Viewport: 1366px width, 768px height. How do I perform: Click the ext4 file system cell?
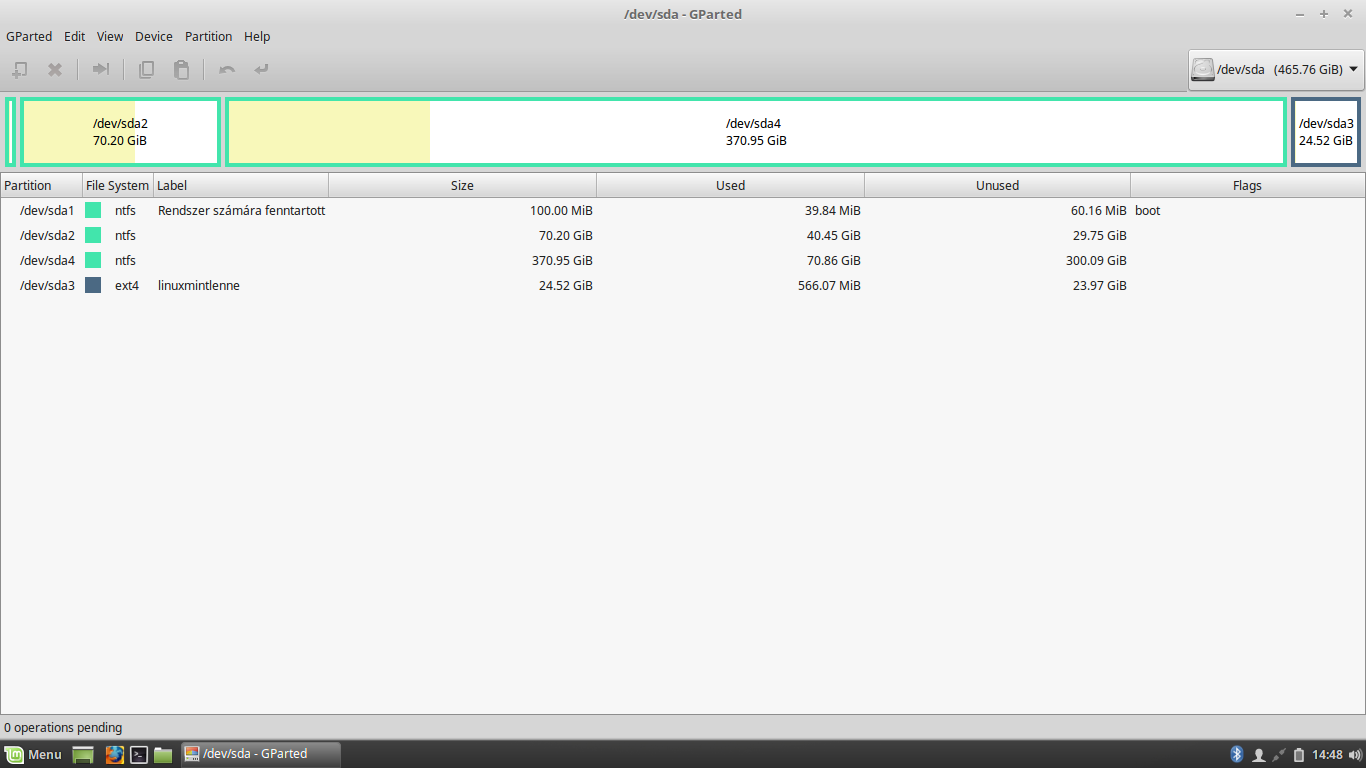(x=127, y=286)
